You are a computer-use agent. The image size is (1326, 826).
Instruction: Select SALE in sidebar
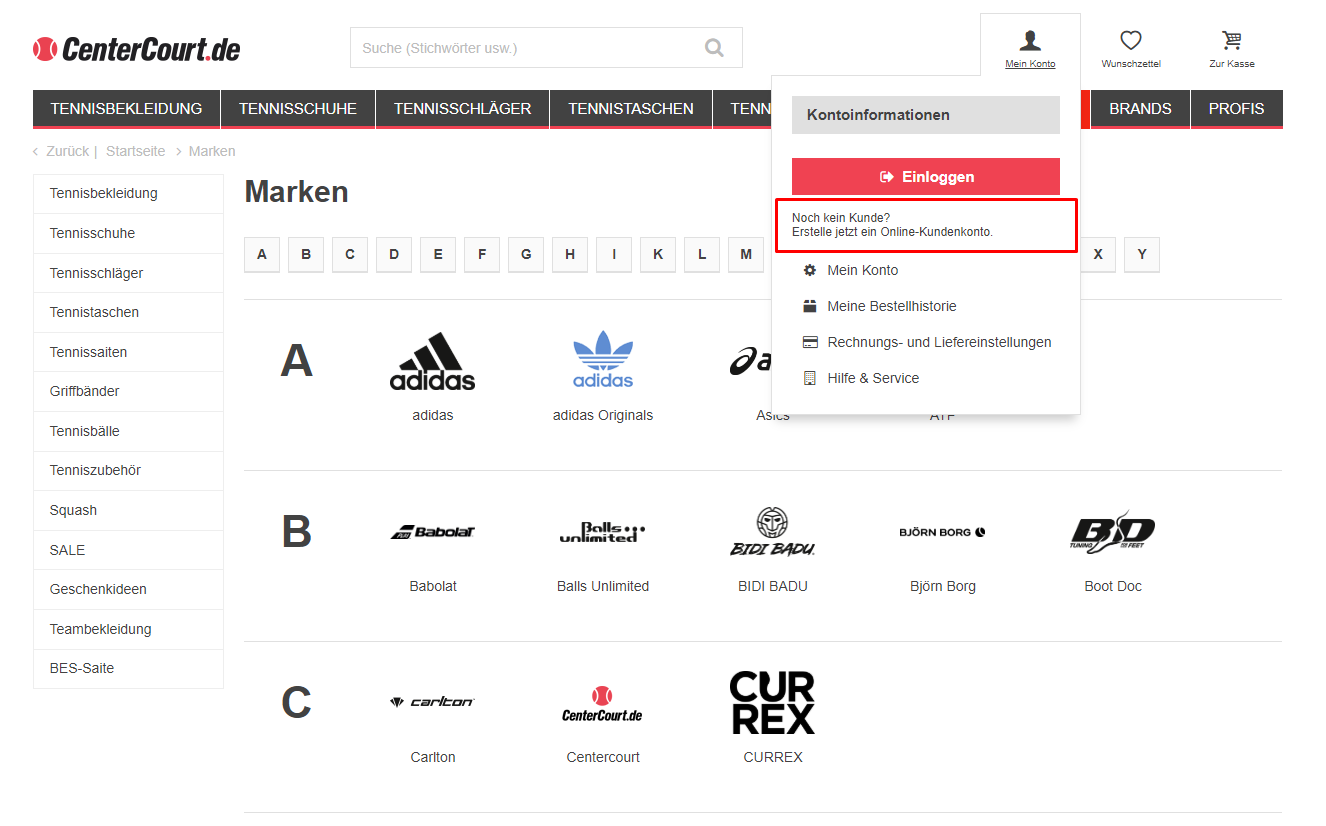128,550
